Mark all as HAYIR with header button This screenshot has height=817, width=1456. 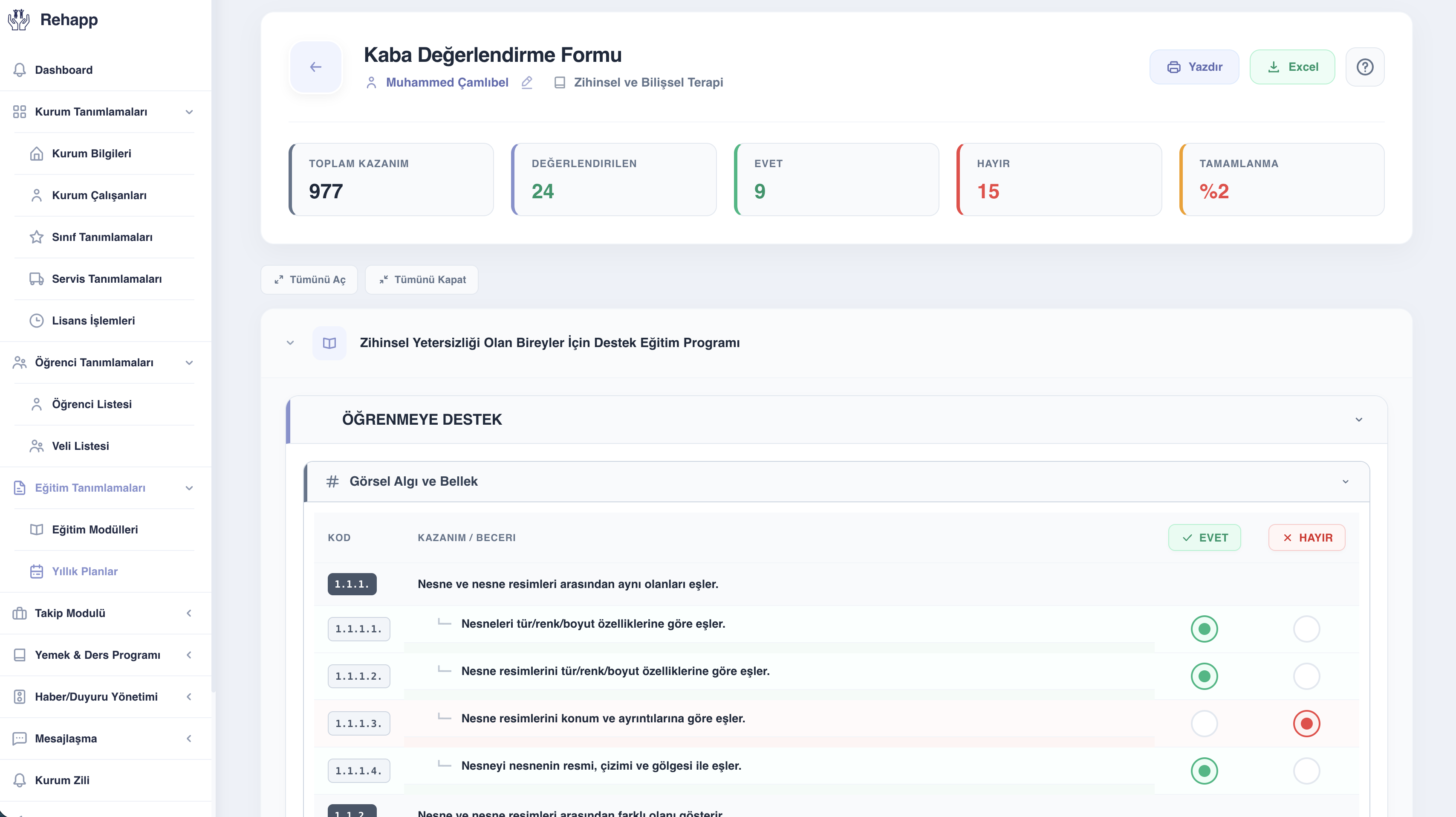pyautogui.click(x=1307, y=538)
